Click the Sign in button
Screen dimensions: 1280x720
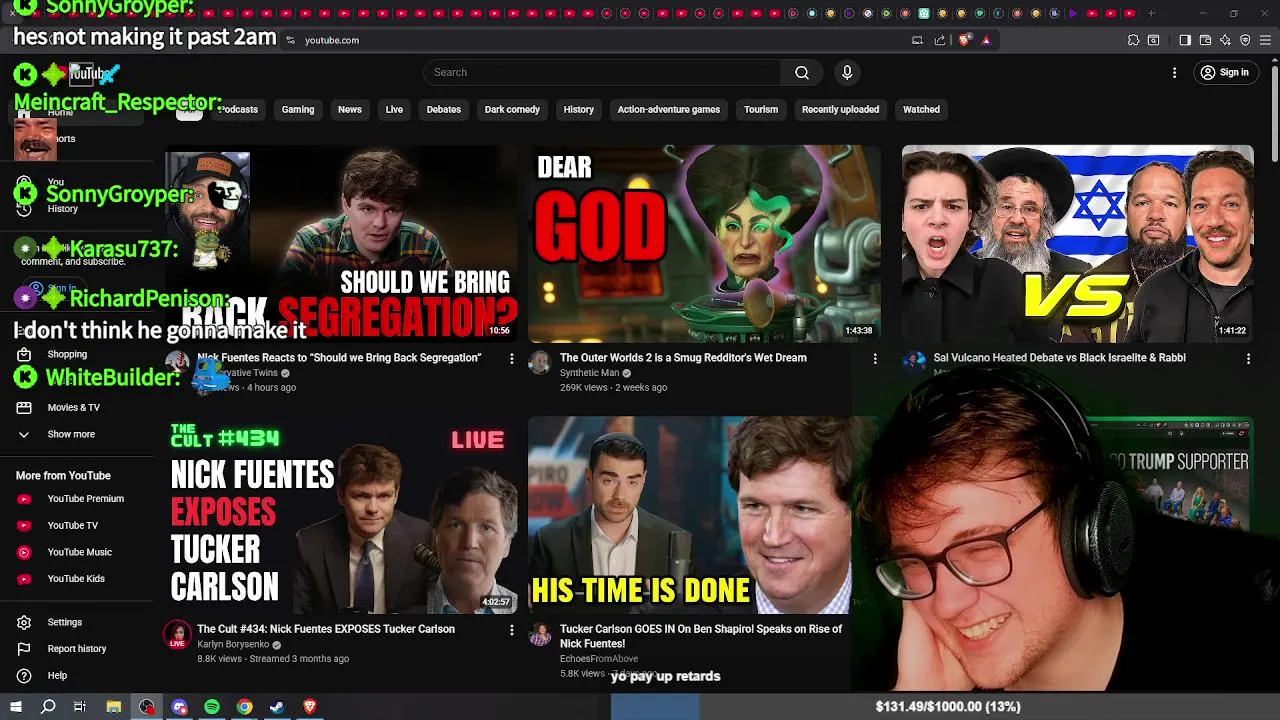1225,72
